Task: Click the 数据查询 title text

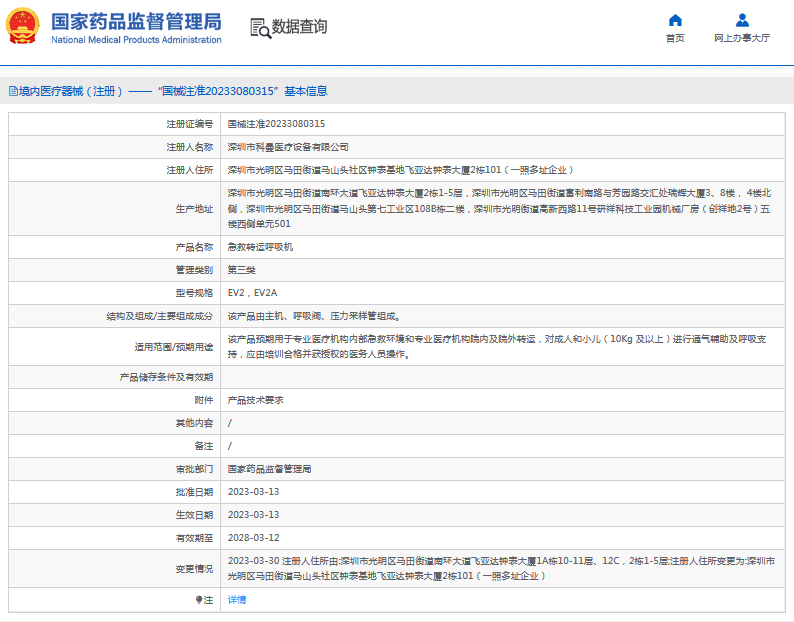Action: [300, 27]
